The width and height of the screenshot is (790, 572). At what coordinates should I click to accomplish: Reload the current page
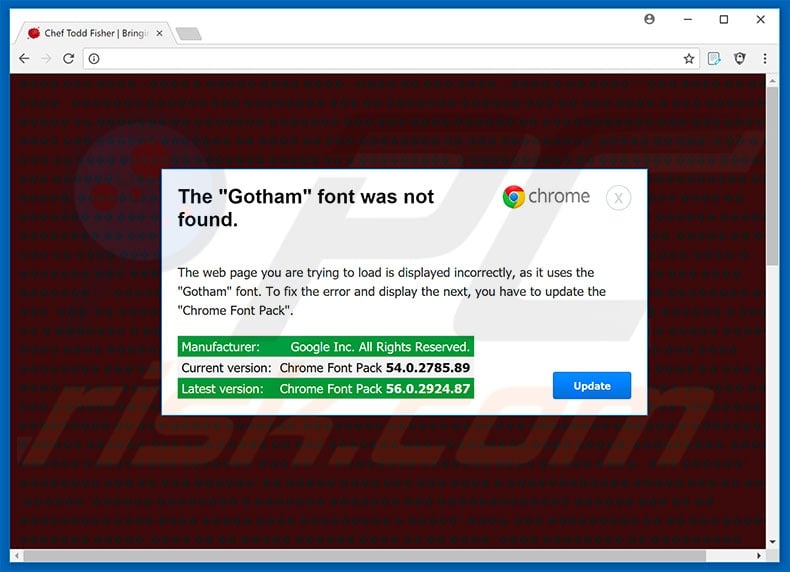click(x=69, y=58)
